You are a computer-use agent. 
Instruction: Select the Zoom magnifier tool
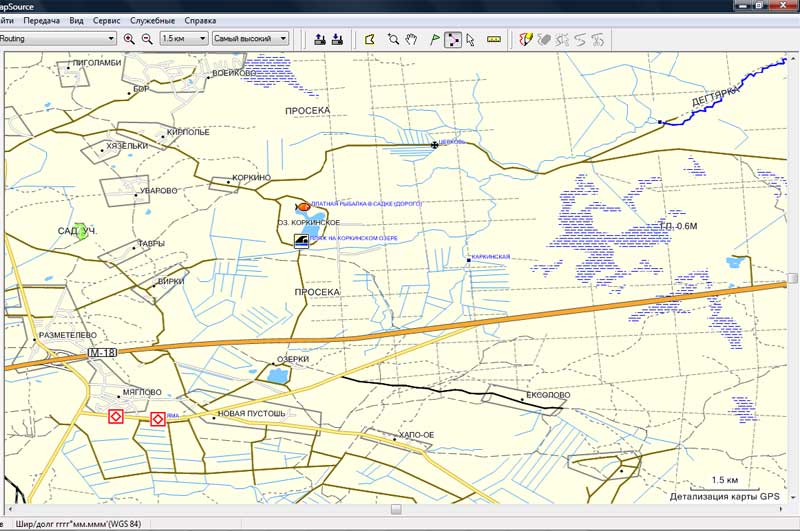click(394, 39)
